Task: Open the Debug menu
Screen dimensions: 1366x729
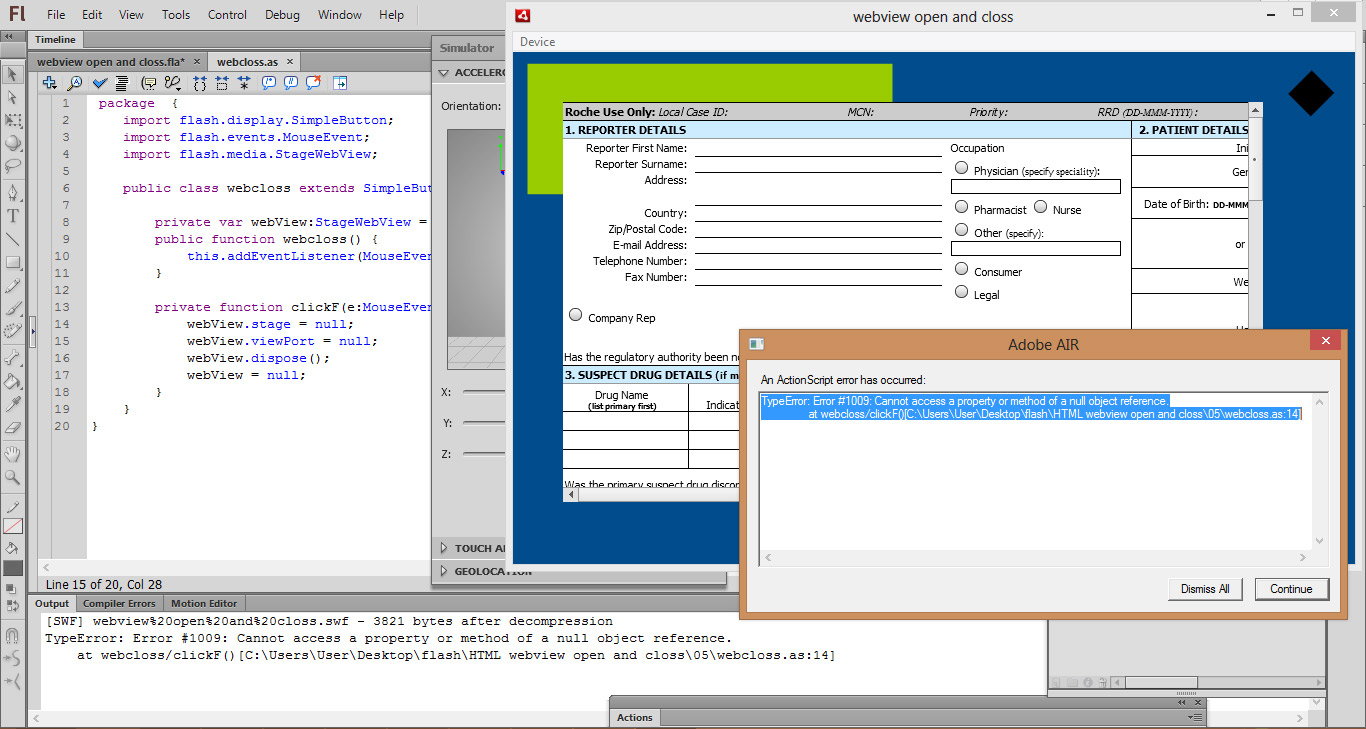Action: point(281,15)
